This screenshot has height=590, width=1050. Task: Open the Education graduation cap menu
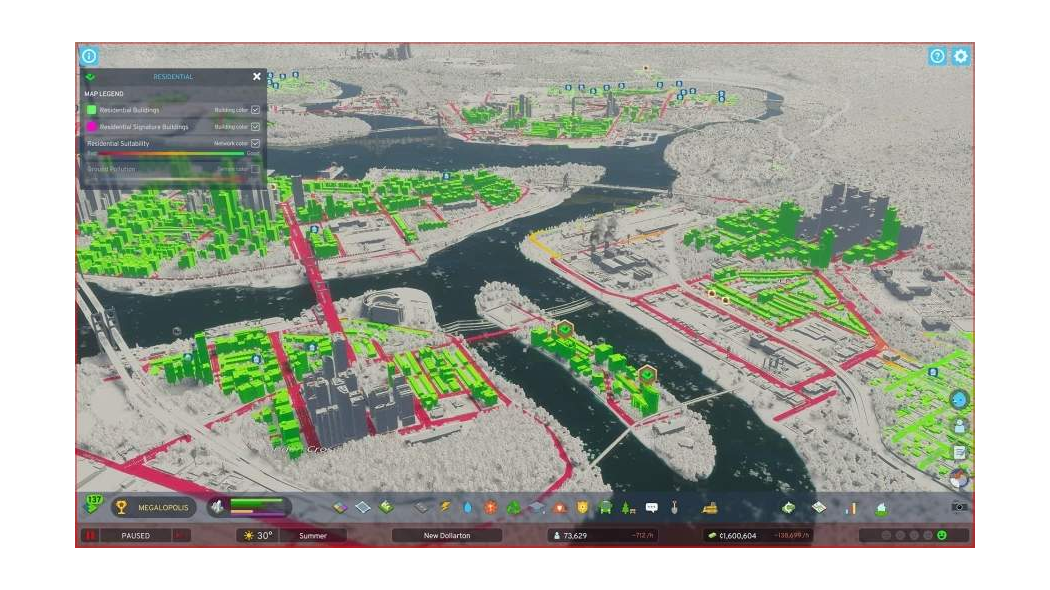tap(536, 508)
